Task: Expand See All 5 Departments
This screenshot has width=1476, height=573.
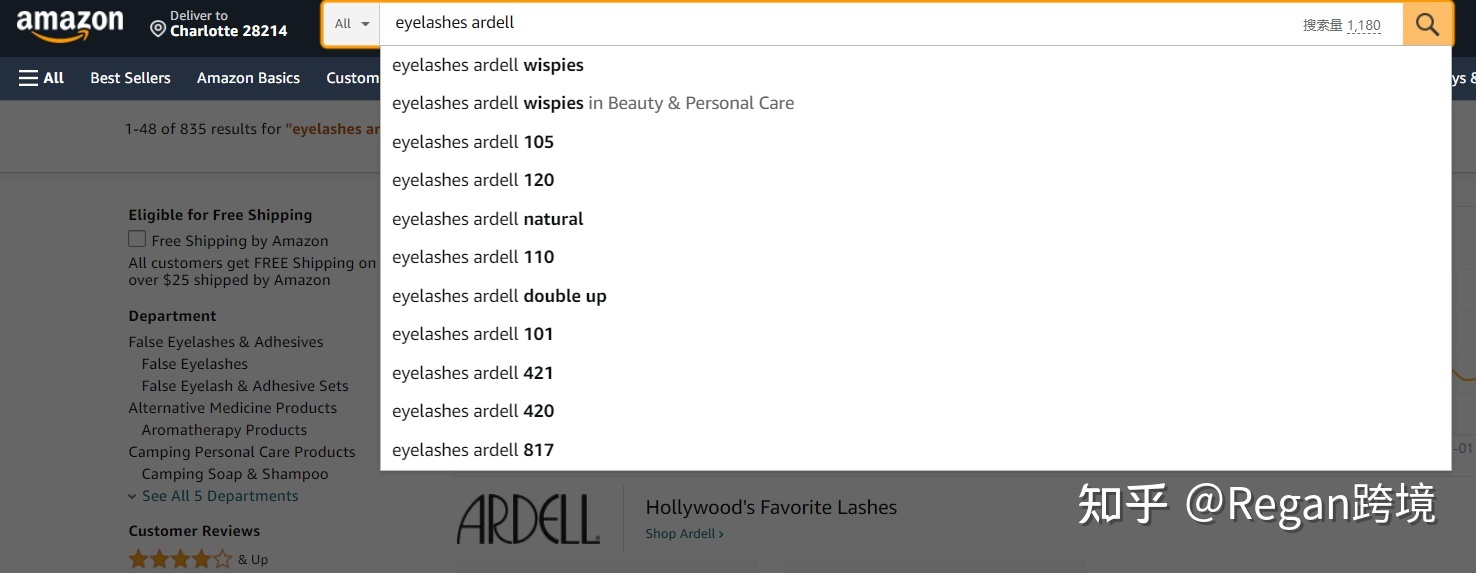Action: [213, 496]
